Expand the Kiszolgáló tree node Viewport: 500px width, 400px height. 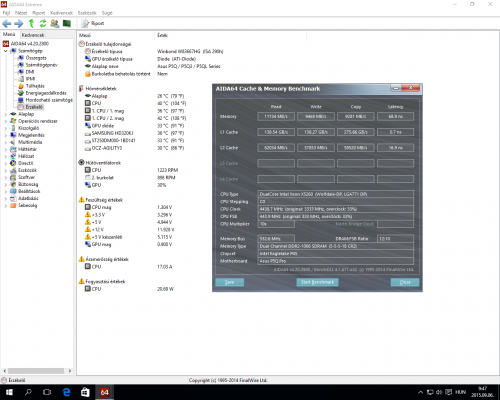(x=6, y=128)
